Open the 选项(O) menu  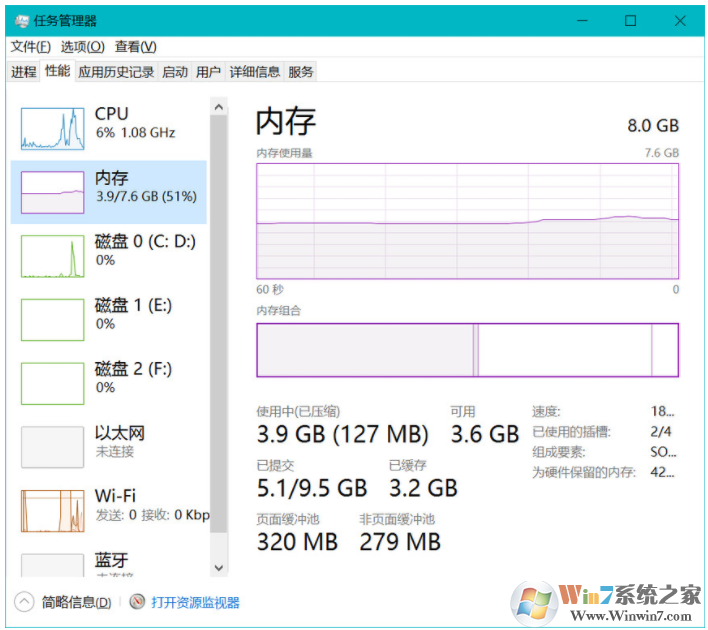pos(82,47)
